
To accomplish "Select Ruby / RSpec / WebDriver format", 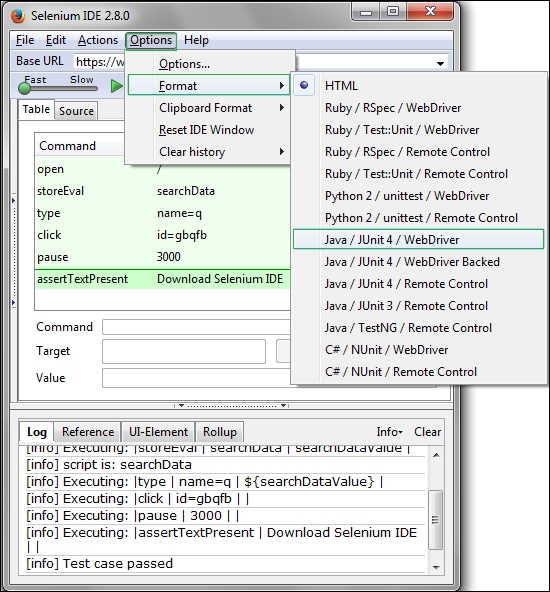I will click(419, 108).
